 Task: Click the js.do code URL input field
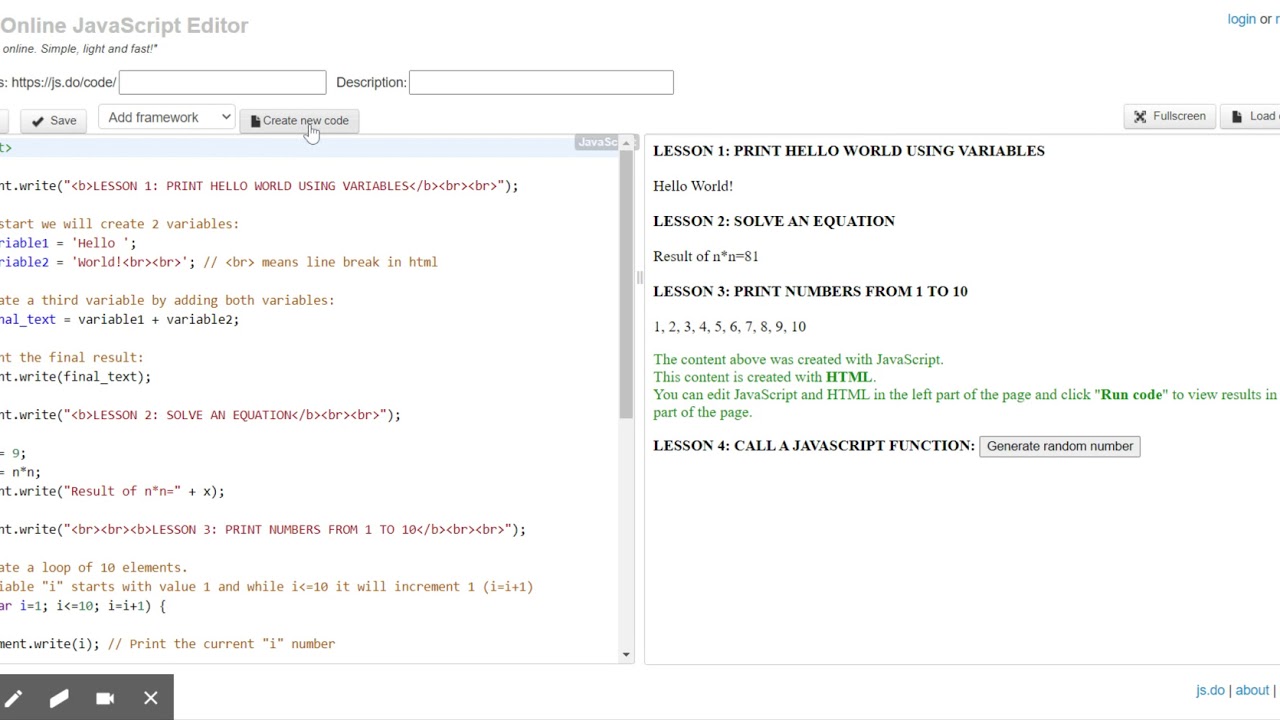(222, 82)
